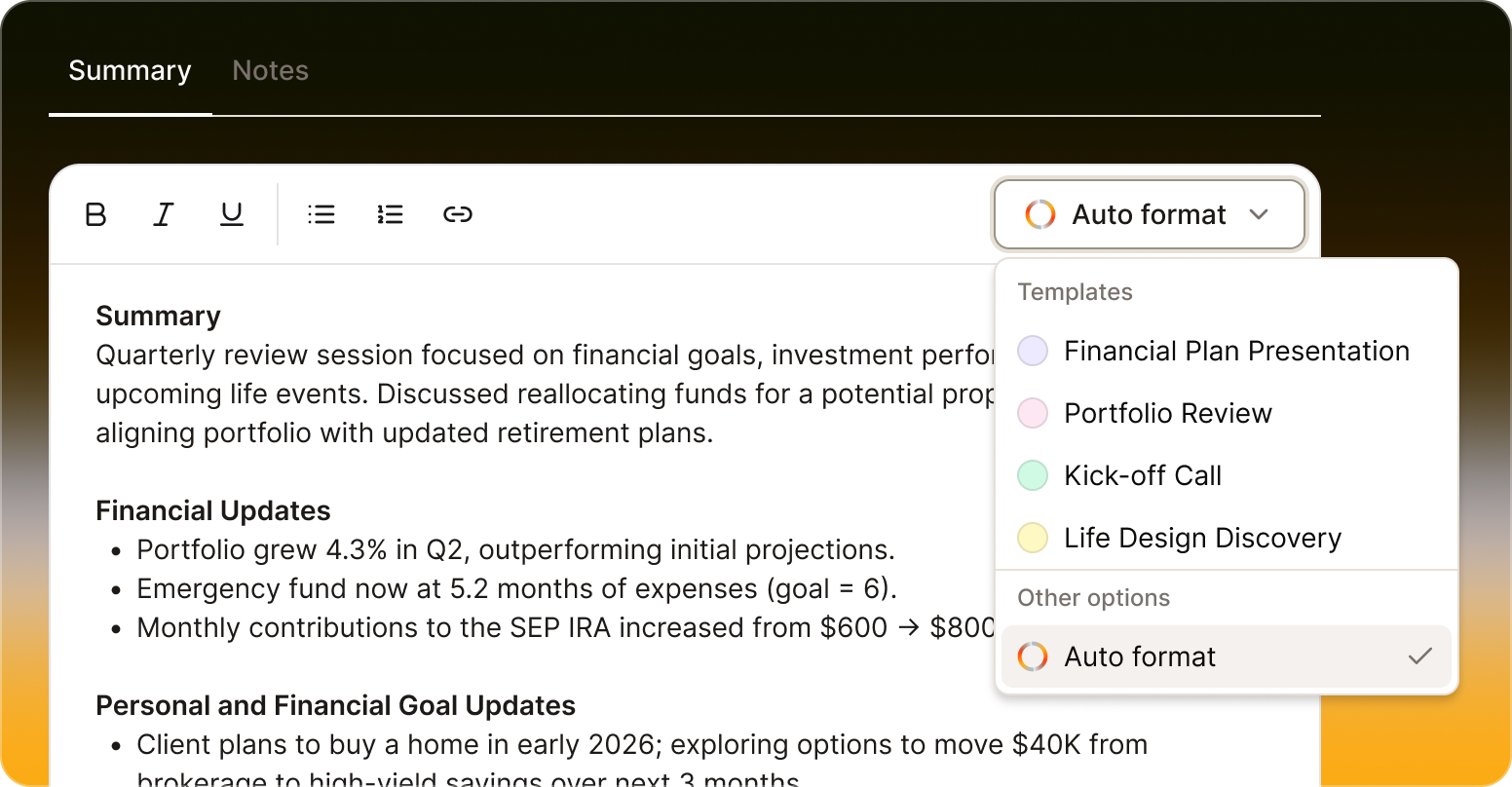Click into the Financial Updates heading text
Image resolution: width=1512 pixels, height=787 pixels.
pos(213,510)
